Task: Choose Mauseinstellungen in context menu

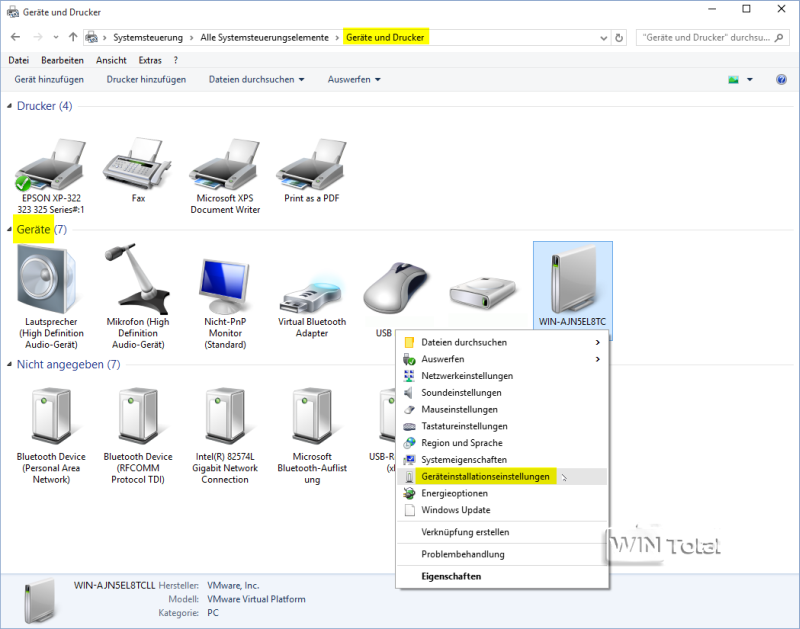Action: (502, 410)
